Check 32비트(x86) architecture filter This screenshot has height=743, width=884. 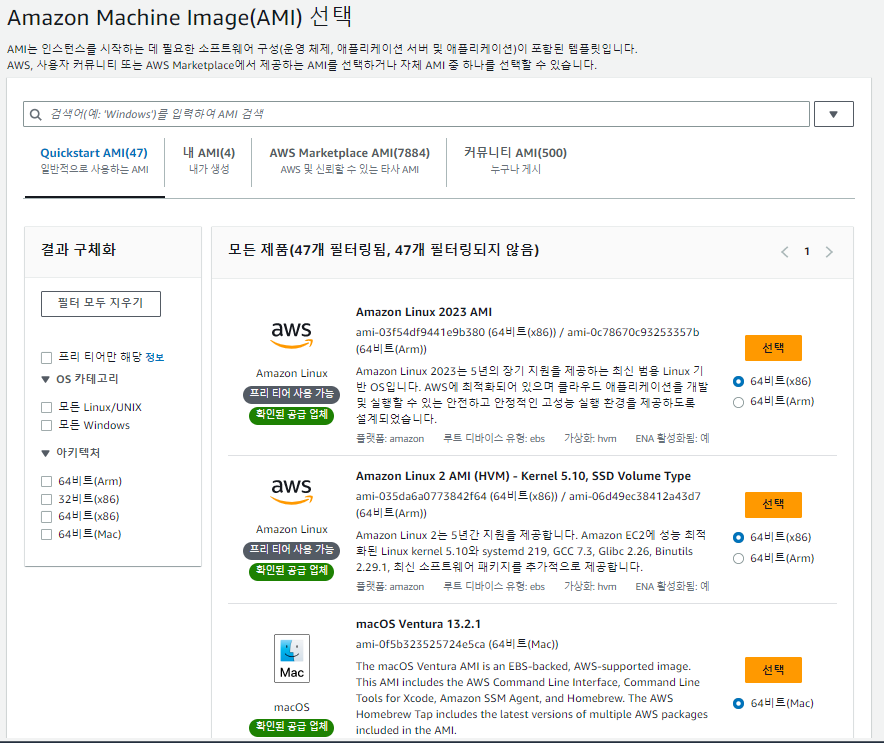(47, 499)
